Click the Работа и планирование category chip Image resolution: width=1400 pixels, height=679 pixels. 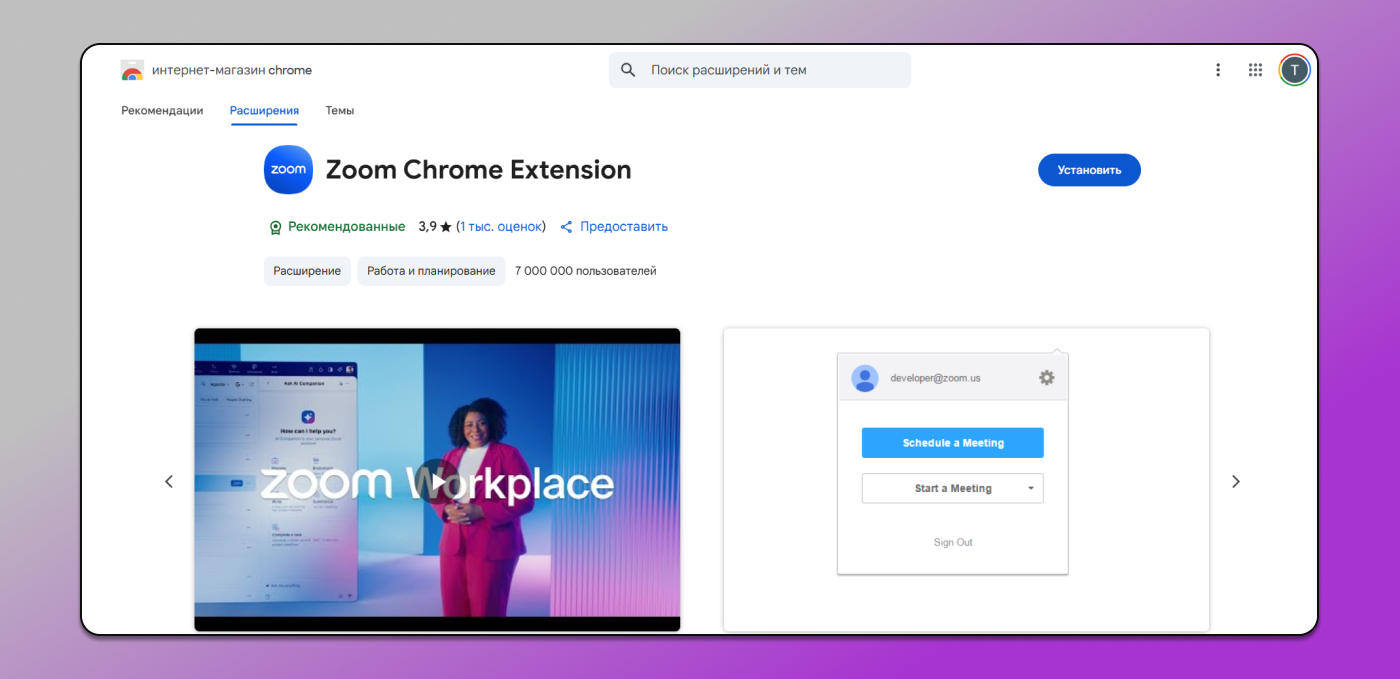tap(431, 271)
